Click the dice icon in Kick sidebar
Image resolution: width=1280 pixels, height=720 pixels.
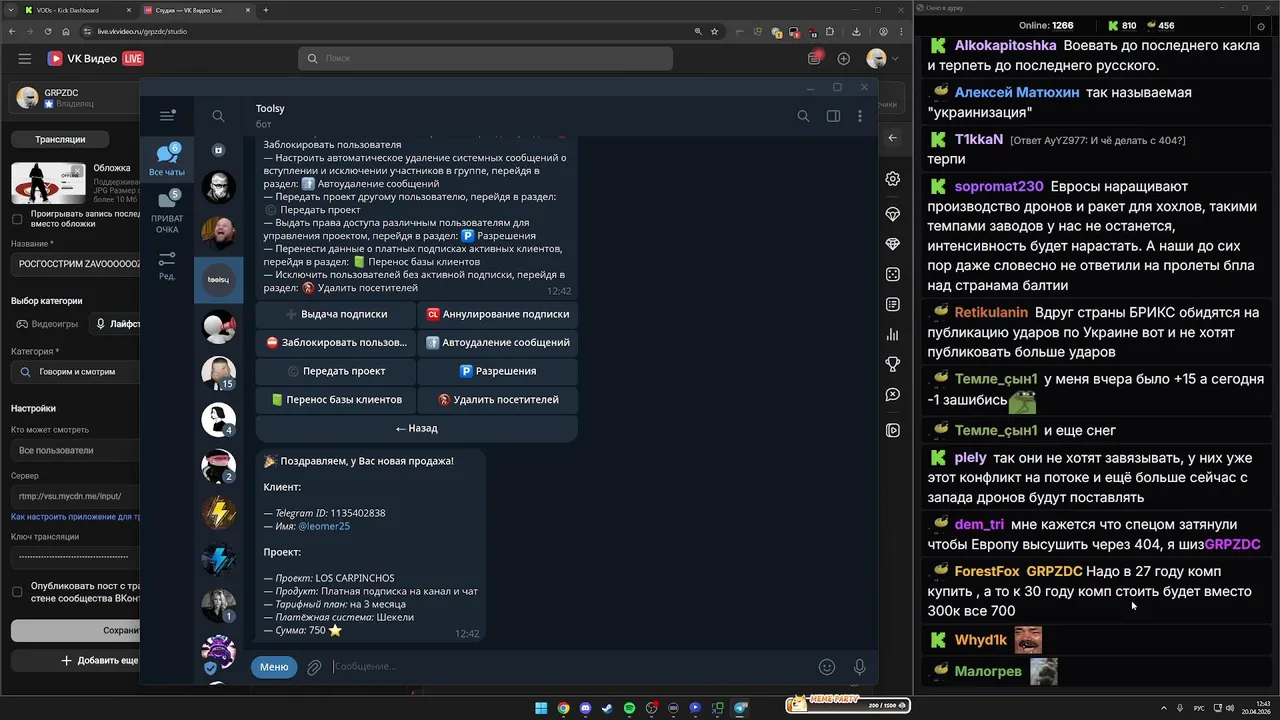893,274
